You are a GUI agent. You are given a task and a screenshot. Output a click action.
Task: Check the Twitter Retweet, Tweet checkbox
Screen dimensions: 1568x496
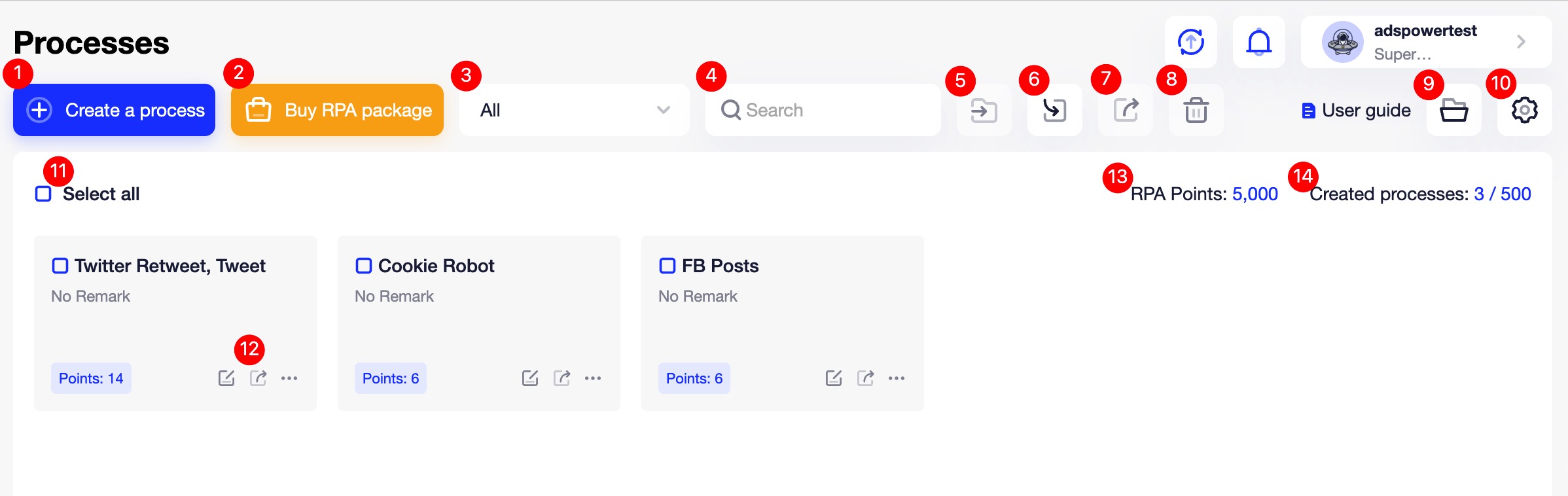point(61,265)
